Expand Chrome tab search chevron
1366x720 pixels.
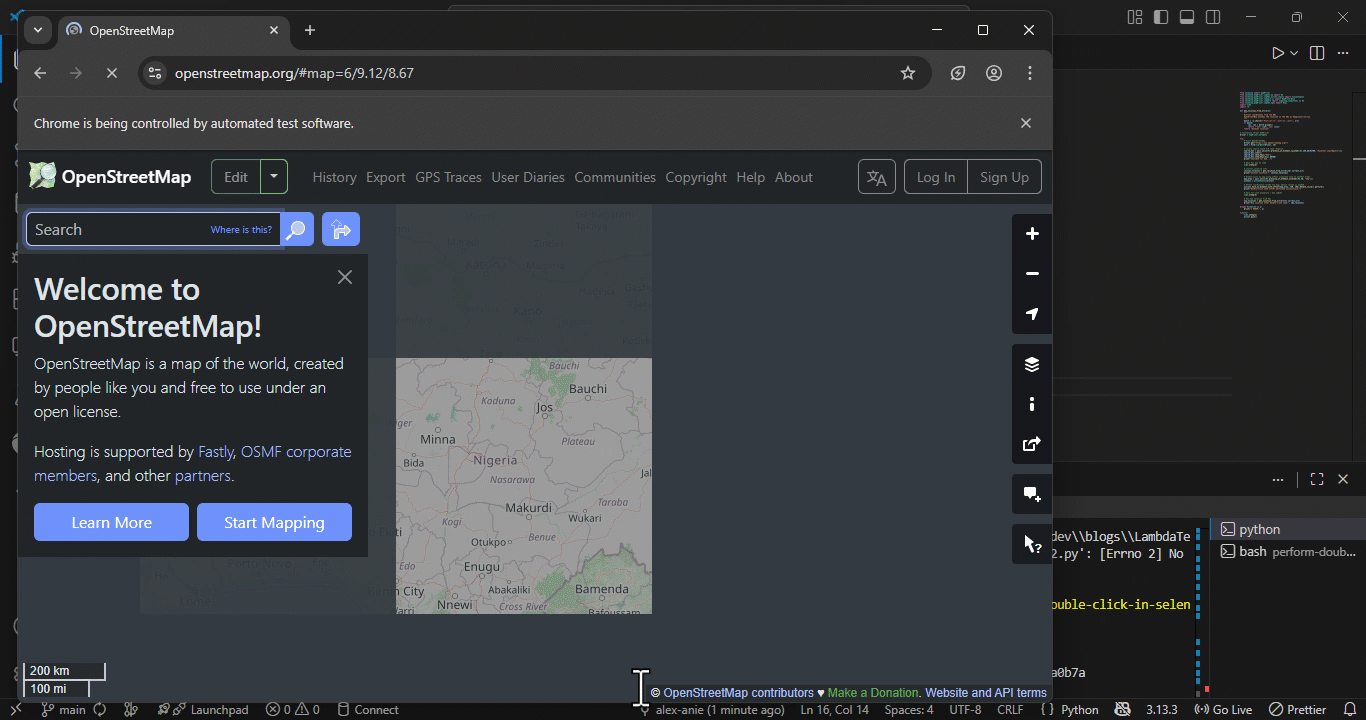pos(38,30)
